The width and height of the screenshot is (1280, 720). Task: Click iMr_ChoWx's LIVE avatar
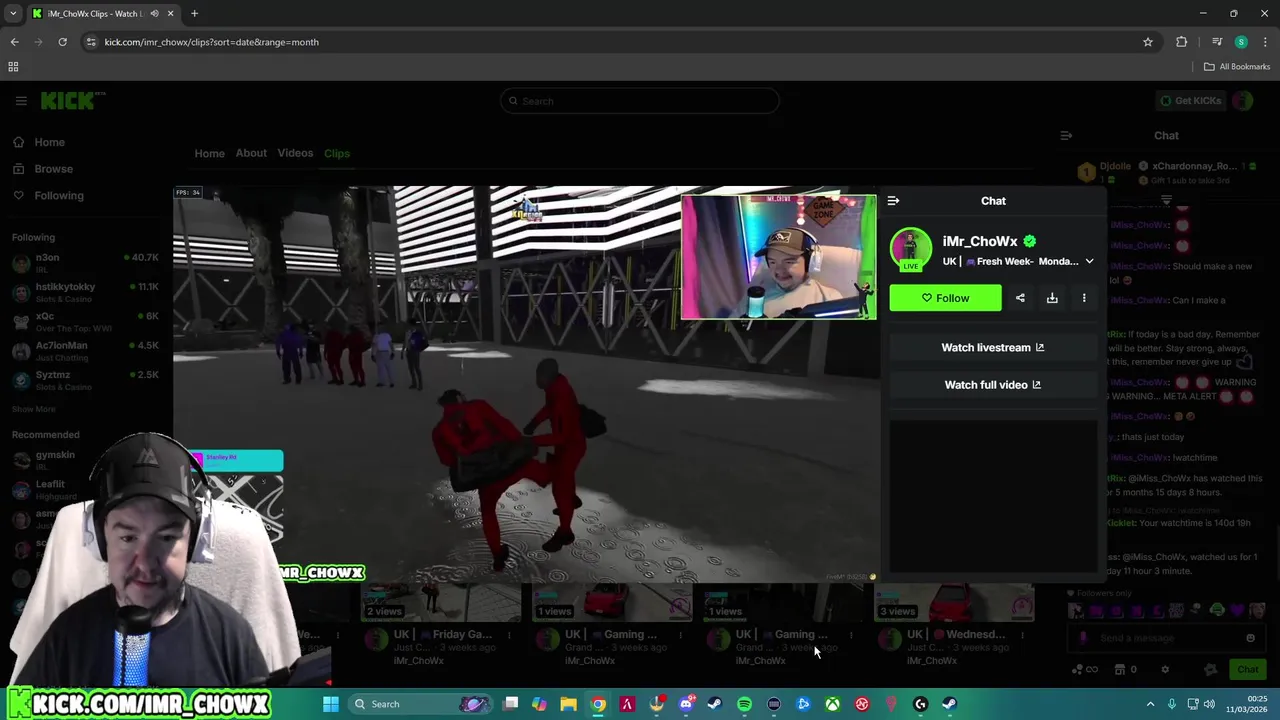pyautogui.click(x=910, y=249)
